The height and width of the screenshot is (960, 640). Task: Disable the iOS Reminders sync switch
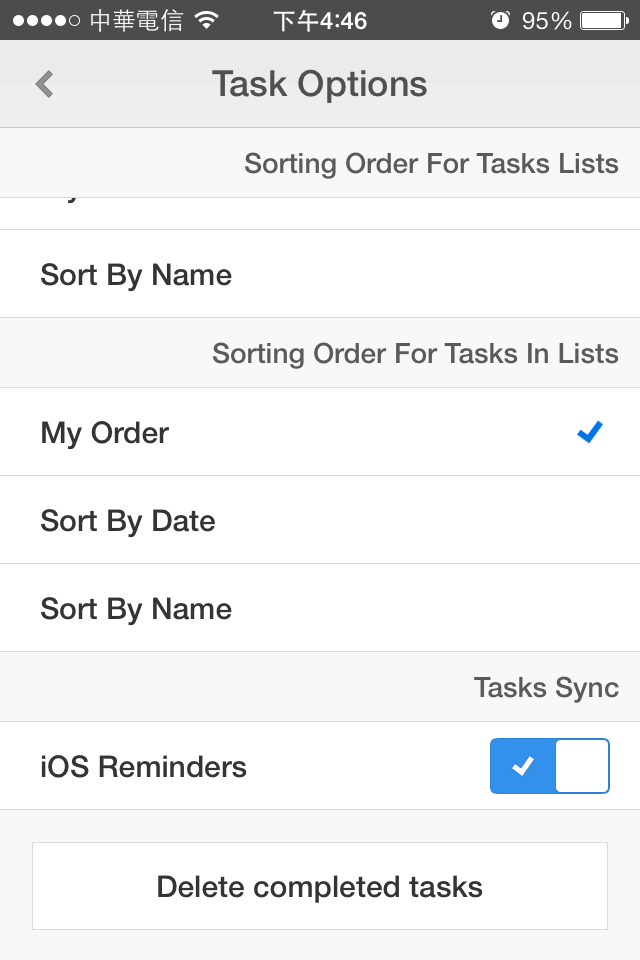tap(549, 766)
